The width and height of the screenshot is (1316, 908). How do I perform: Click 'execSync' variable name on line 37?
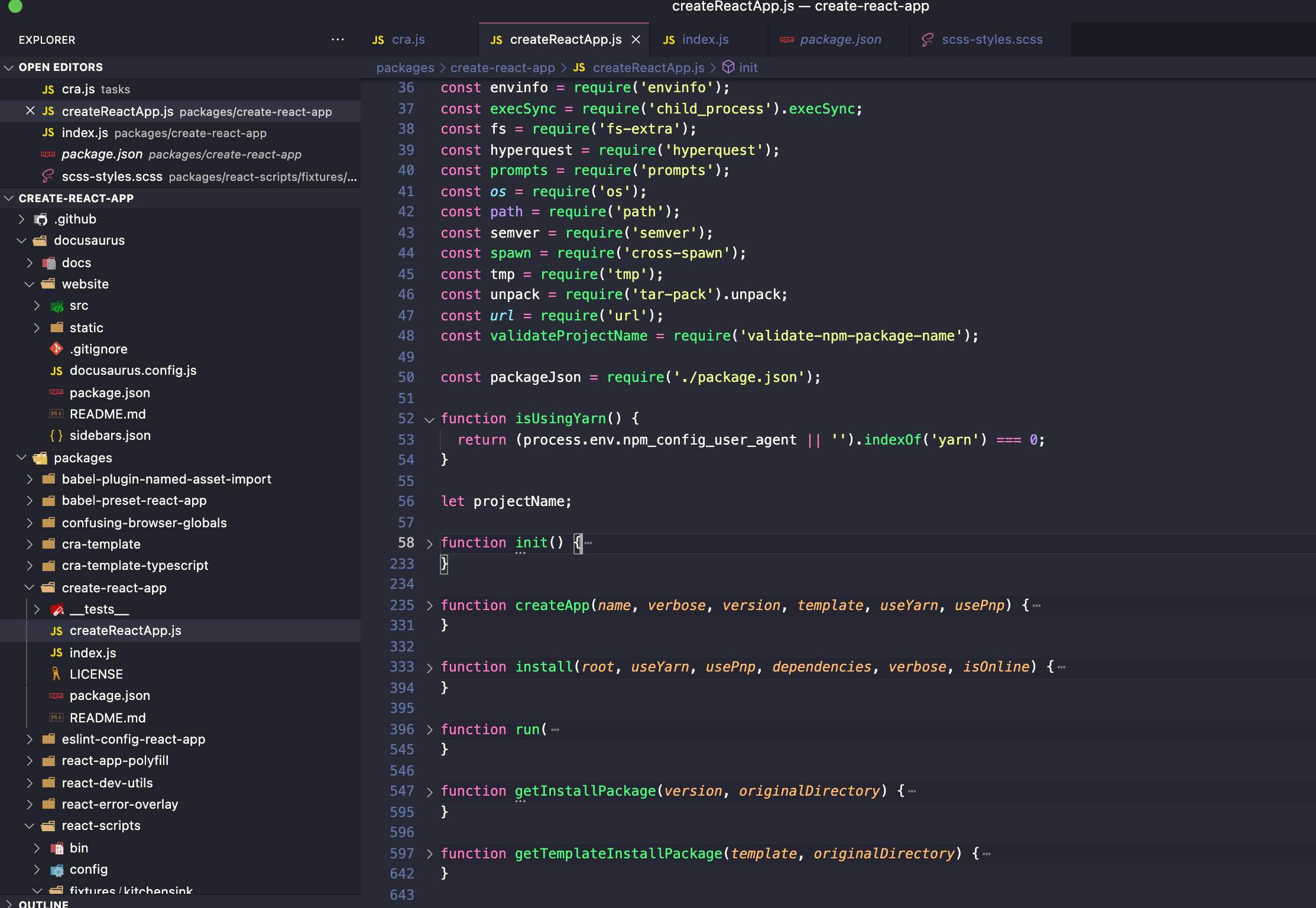click(523, 109)
